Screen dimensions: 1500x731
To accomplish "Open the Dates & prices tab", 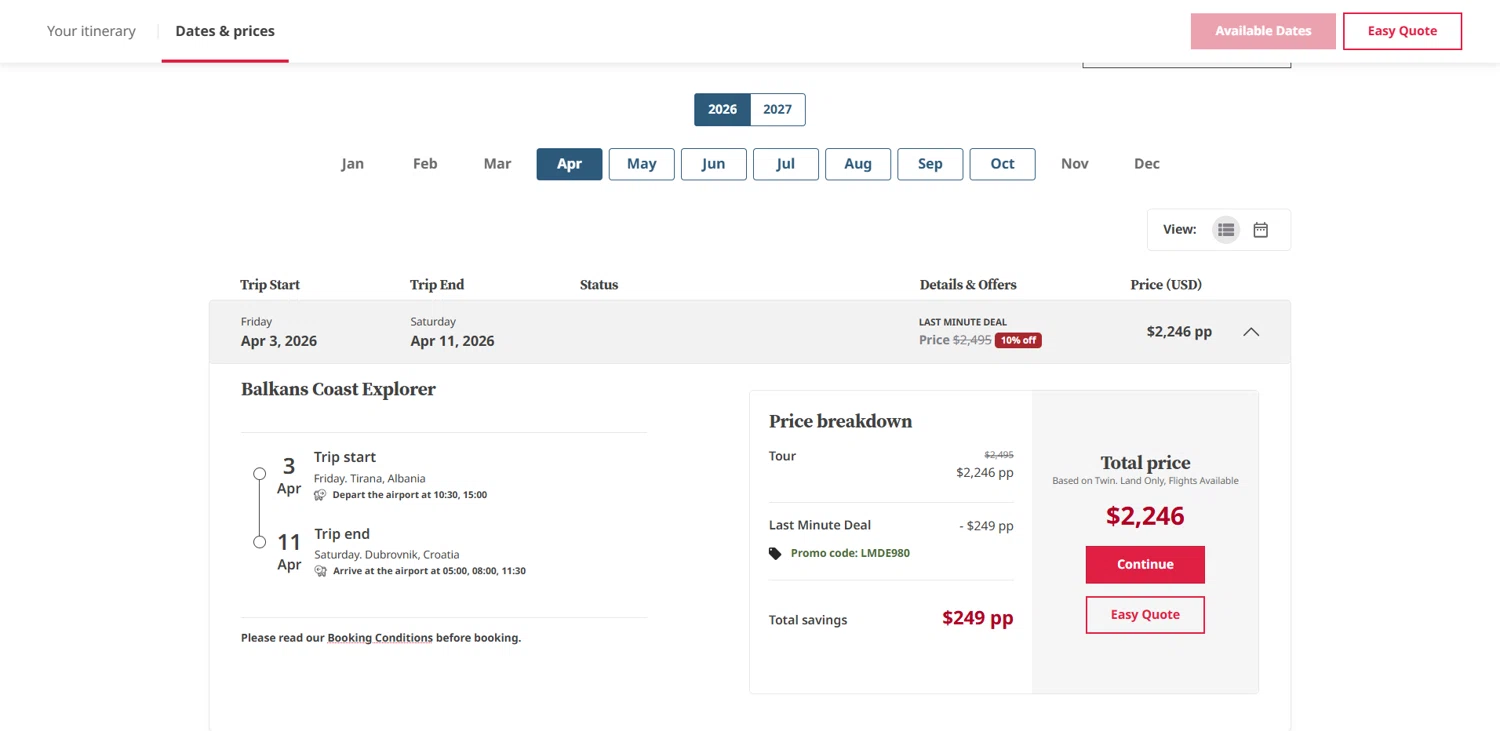I will pyautogui.click(x=225, y=31).
